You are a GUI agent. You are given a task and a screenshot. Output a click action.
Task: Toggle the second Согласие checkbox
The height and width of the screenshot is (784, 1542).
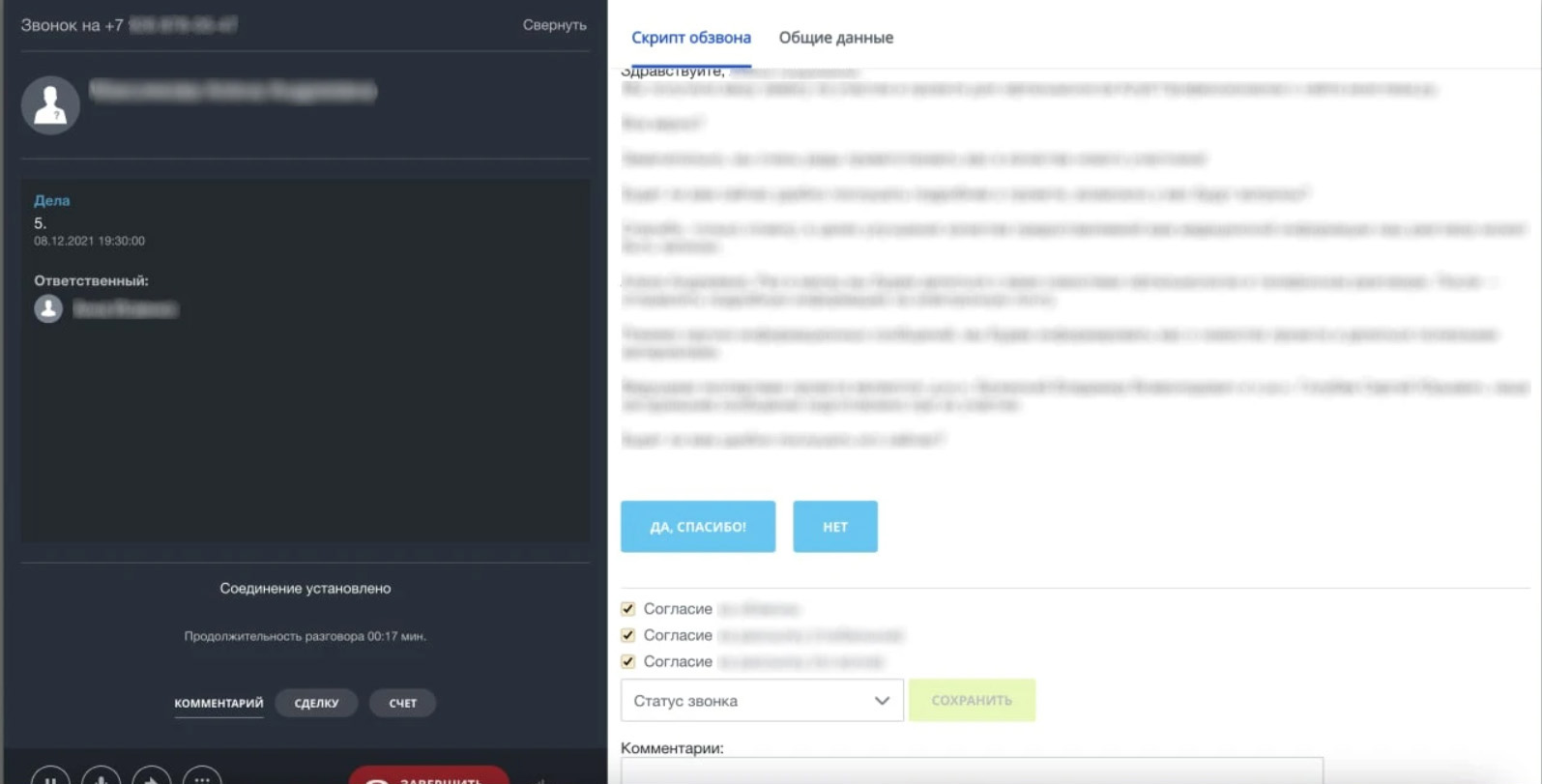(628, 635)
